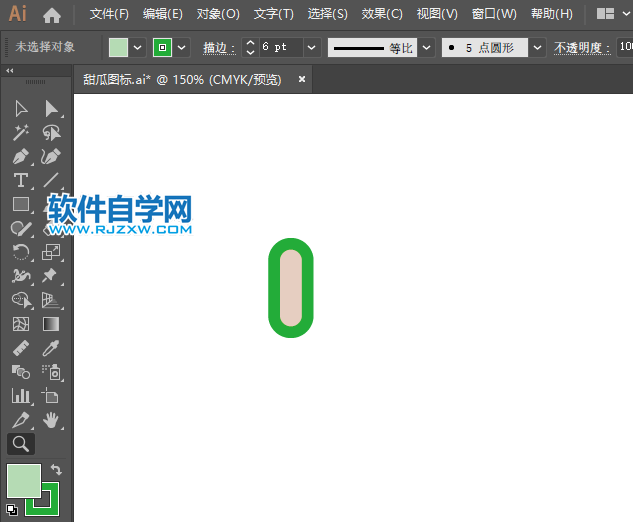The image size is (633, 522).
Task: Select the Rotate tool
Action: pos(21,252)
